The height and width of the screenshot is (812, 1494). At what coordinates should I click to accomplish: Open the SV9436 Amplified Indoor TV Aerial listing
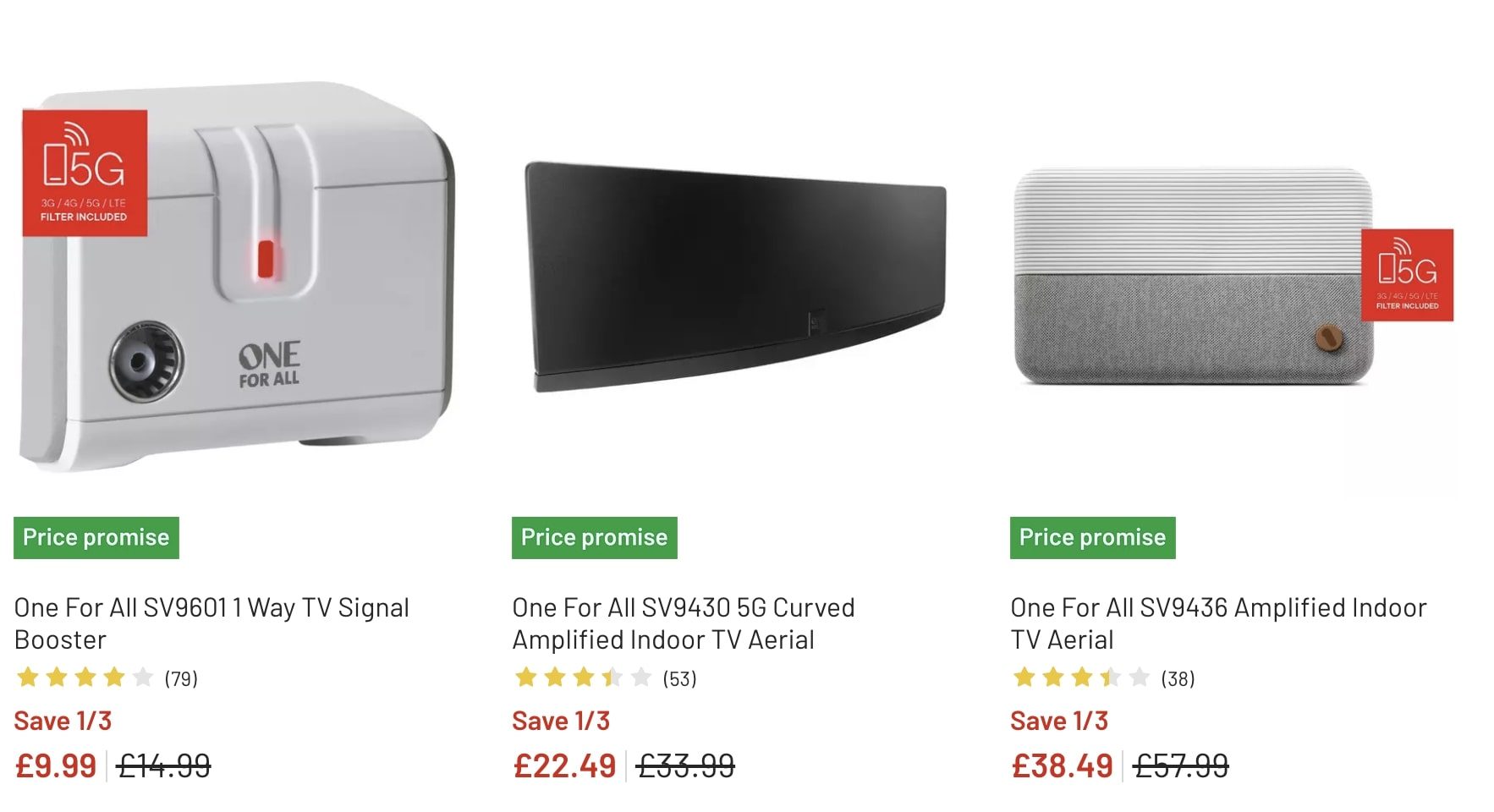point(1218,623)
